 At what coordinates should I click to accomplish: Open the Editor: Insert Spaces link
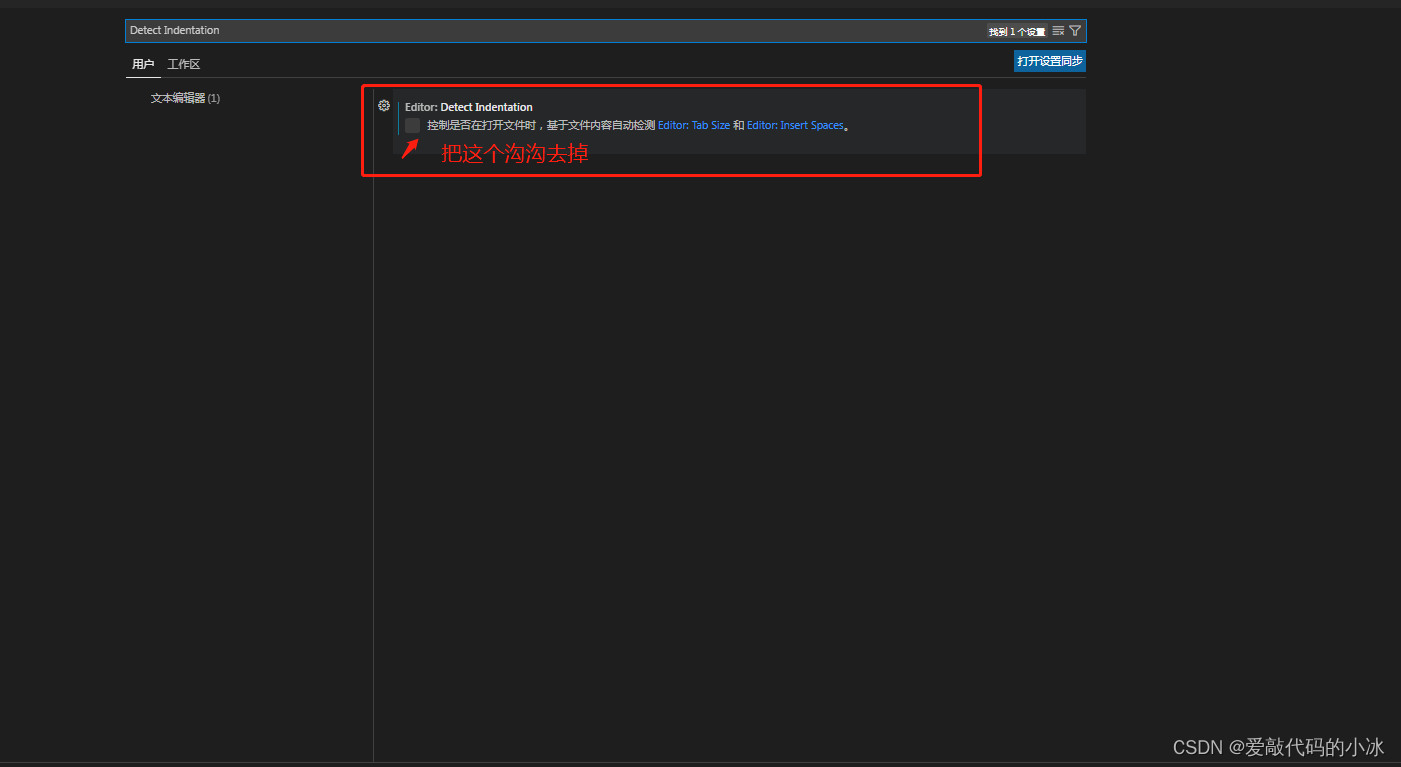tap(795, 126)
